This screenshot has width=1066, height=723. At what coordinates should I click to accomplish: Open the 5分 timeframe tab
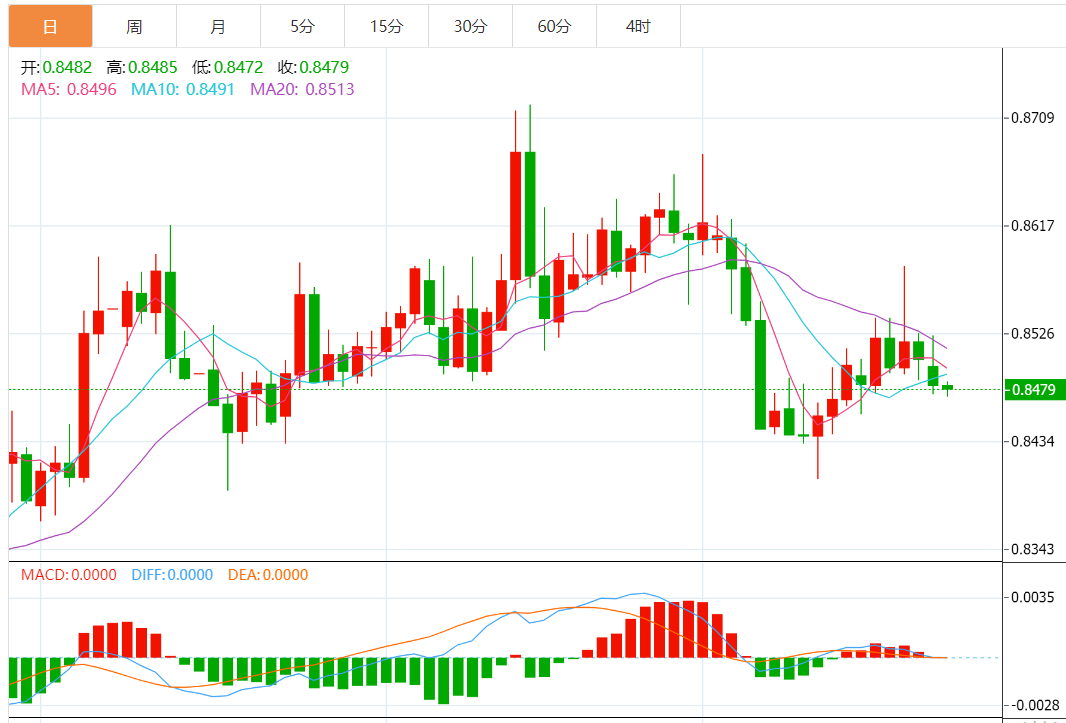tap(303, 27)
